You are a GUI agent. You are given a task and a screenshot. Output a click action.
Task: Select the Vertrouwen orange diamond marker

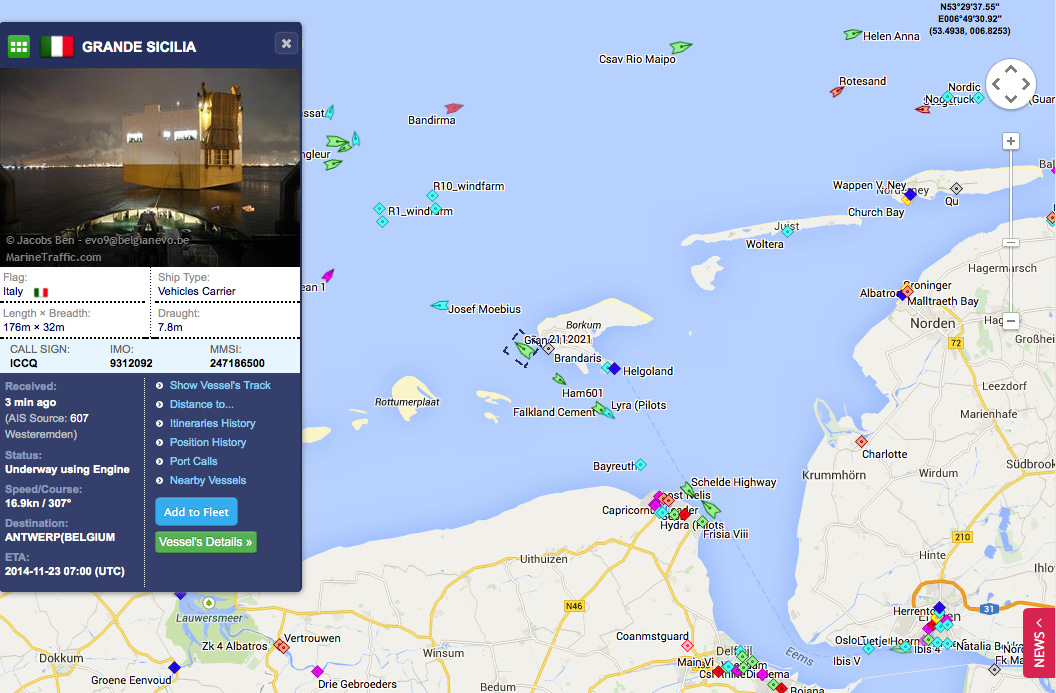point(281,646)
